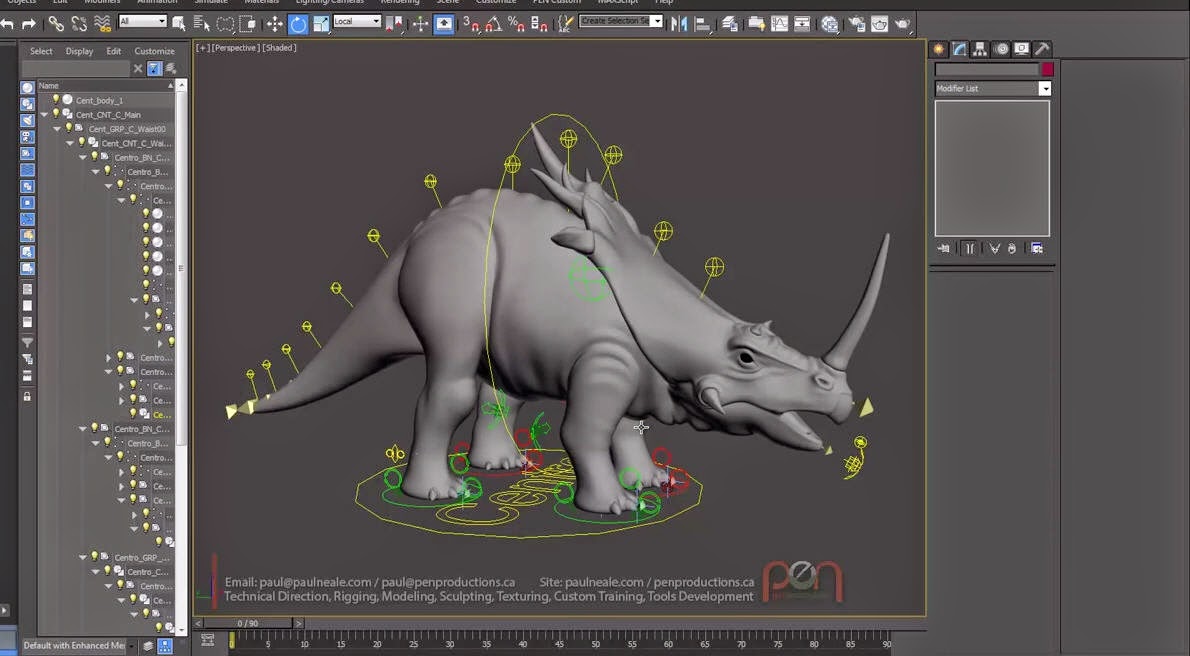This screenshot has height=656, width=1190.
Task: Collapse the Cent_GRP_C_Waist00 tree node
Action: point(57,129)
